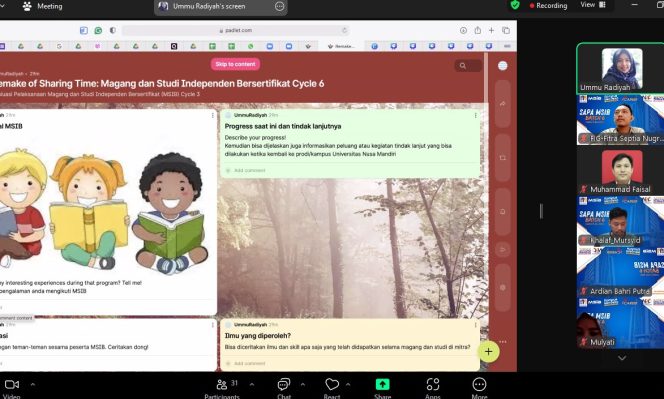Open the Apps panel in Zoom
664x399 pixels.
click(x=432, y=388)
